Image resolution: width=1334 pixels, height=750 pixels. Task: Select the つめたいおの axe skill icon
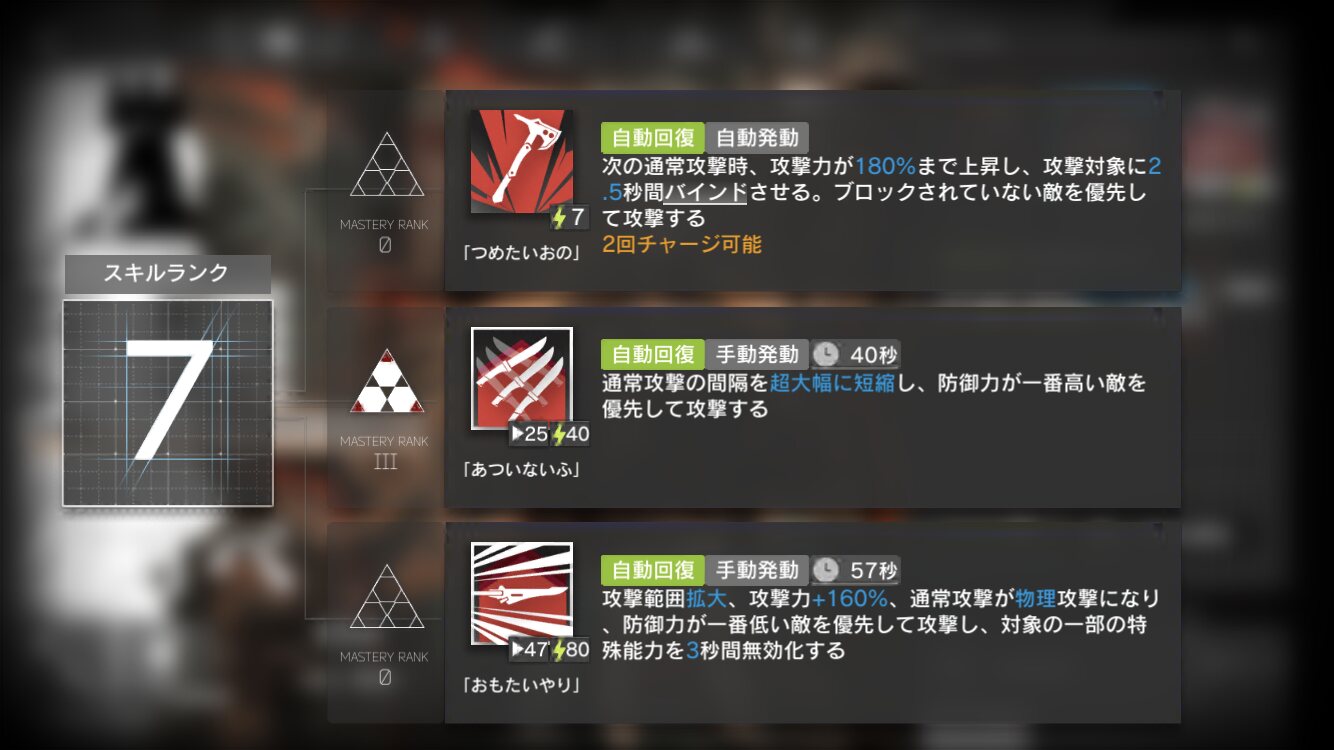pyautogui.click(x=522, y=161)
